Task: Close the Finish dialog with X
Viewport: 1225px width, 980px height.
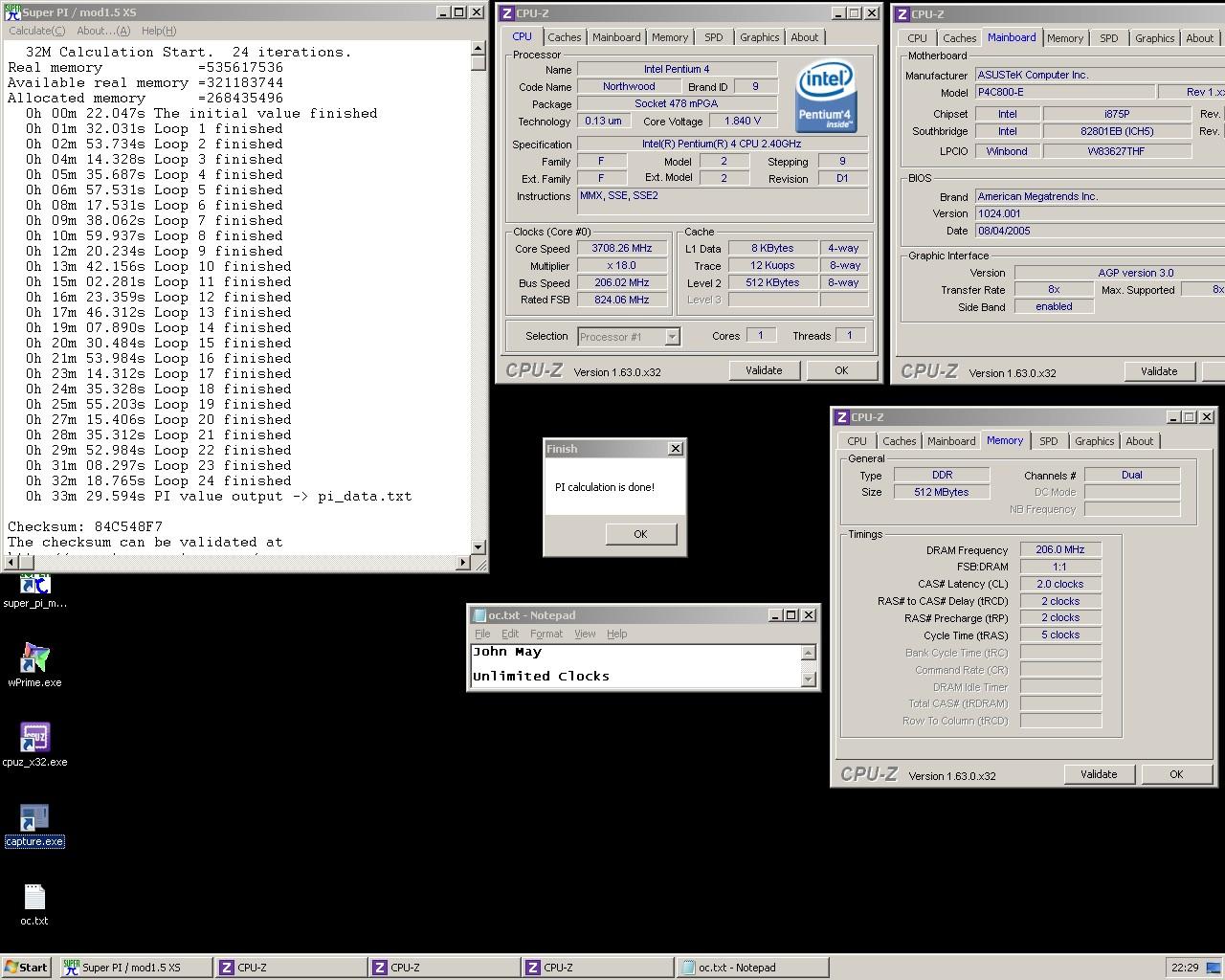Action: pos(676,448)
